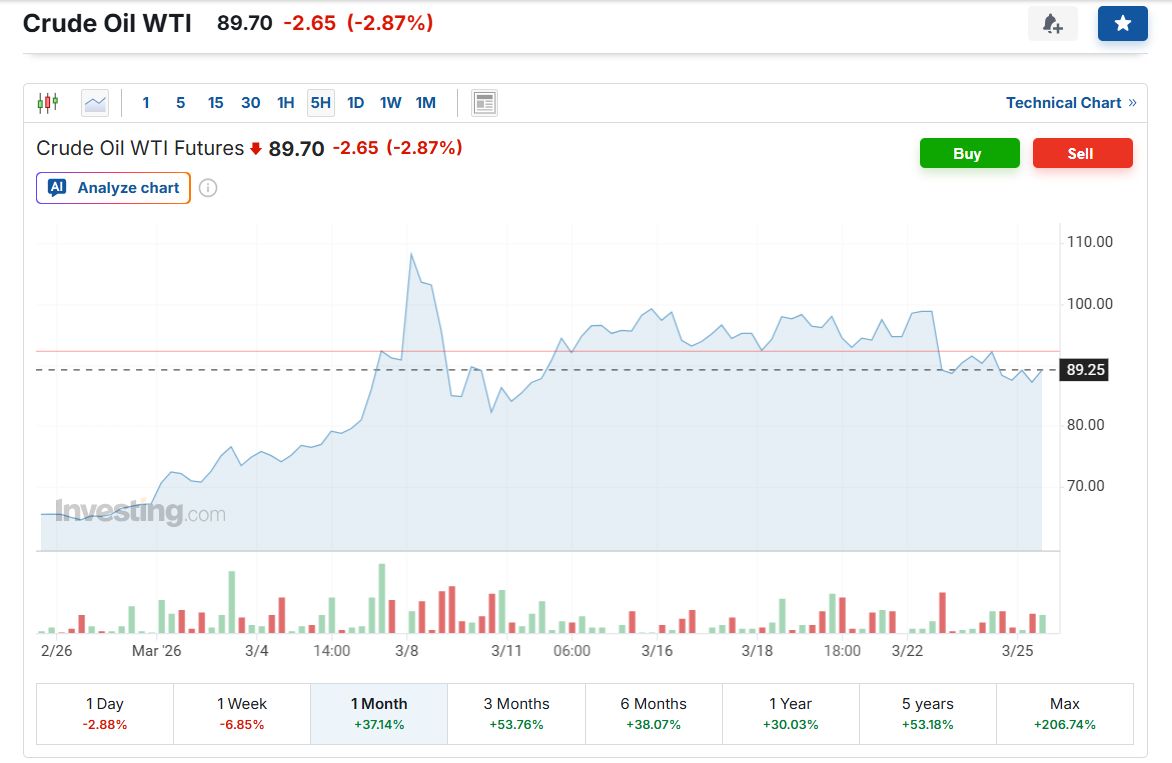1172x763 pixels.
Task: Select the area chart type icon
Action: point(95,102)
